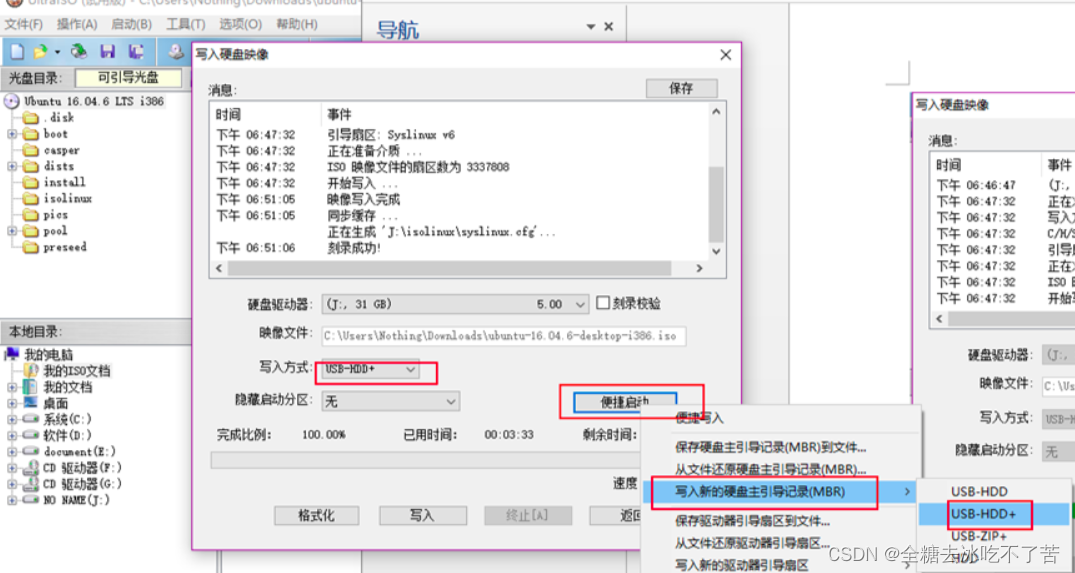This screenshot has width=1075, height=573.
Task: Click the Save As toolbar icon
Action: pos(136,51)
